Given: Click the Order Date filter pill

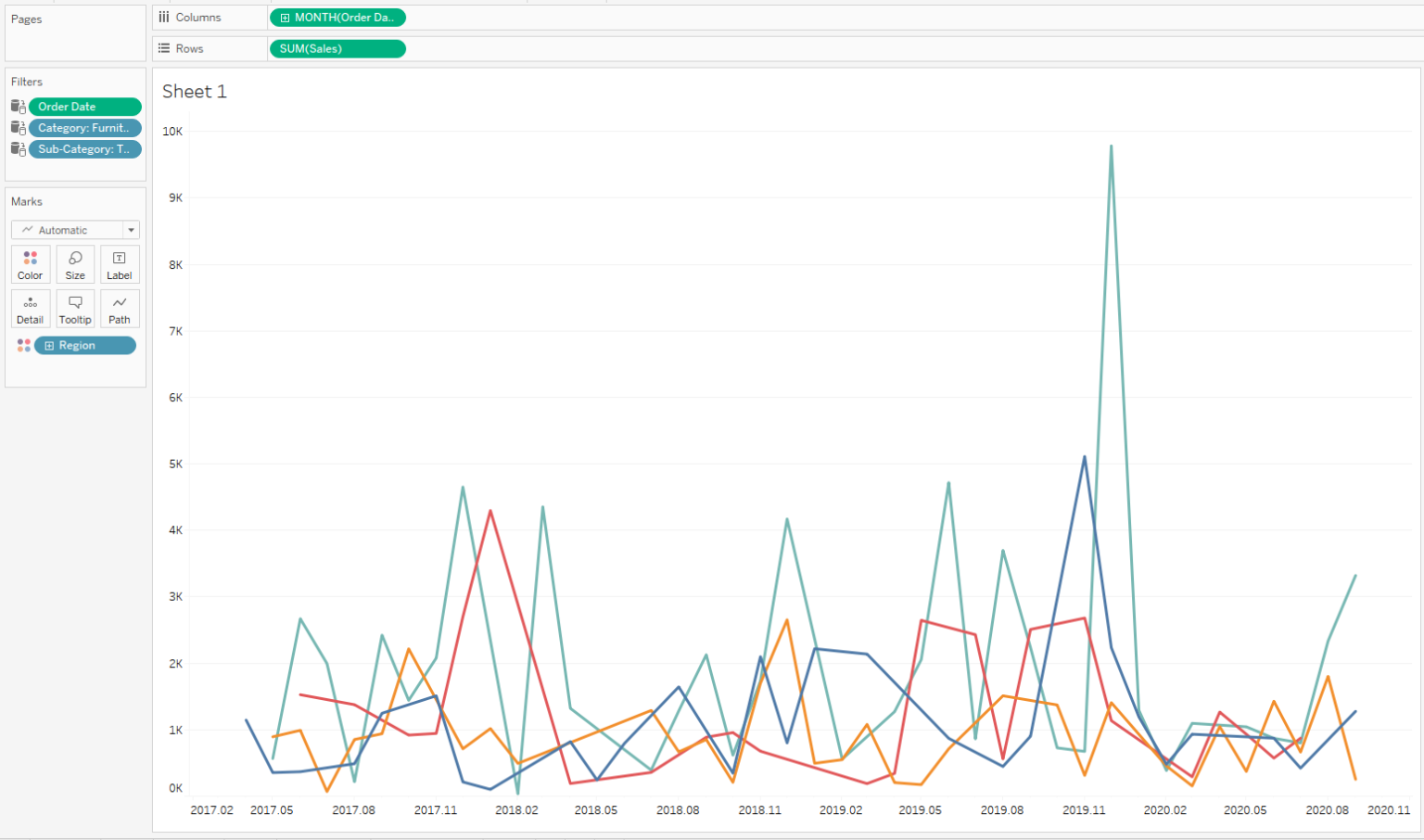Looking at the screenshot, I should pyautogui.click(x=84, y=106).
